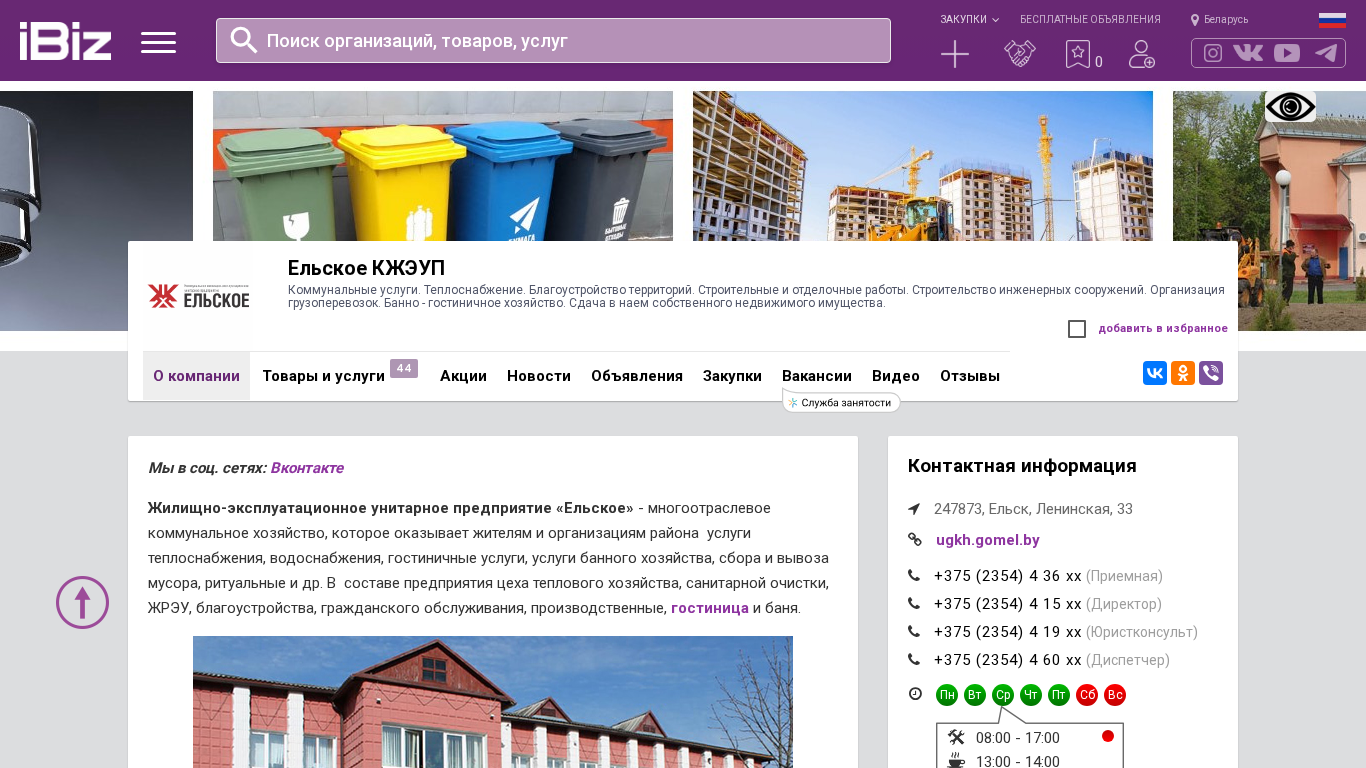Open the company building photo

click(x=493, y=702)
